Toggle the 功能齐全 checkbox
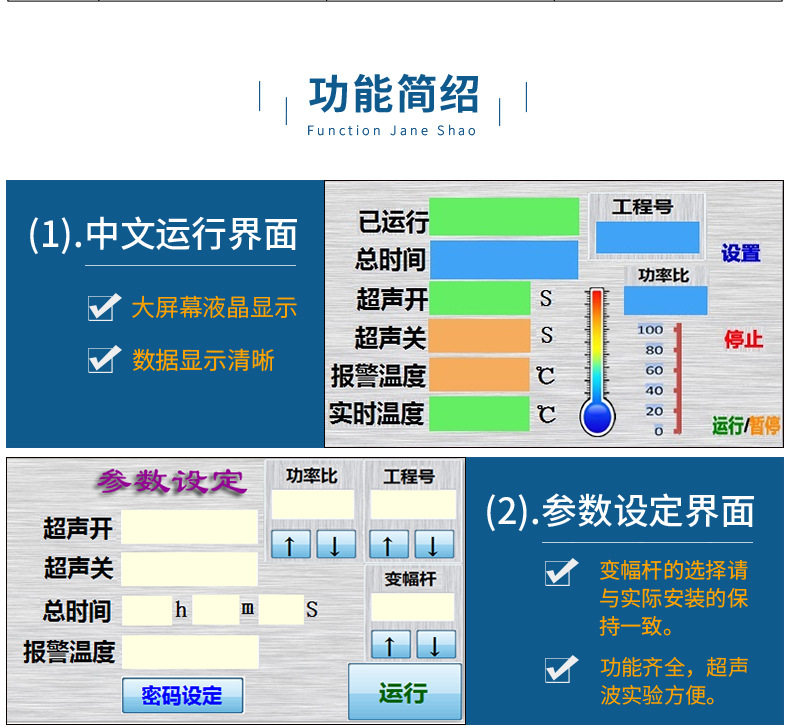The height and width of the screenshot is (728, 790). [561, 669]
